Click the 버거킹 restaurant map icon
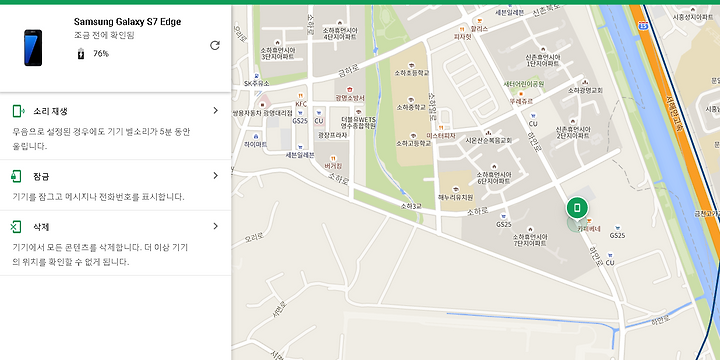 click(x=333, y=158)
